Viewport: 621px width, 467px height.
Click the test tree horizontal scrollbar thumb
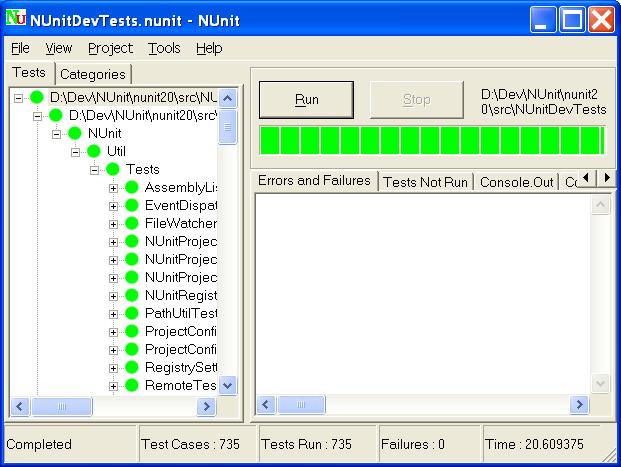(61, 406)
